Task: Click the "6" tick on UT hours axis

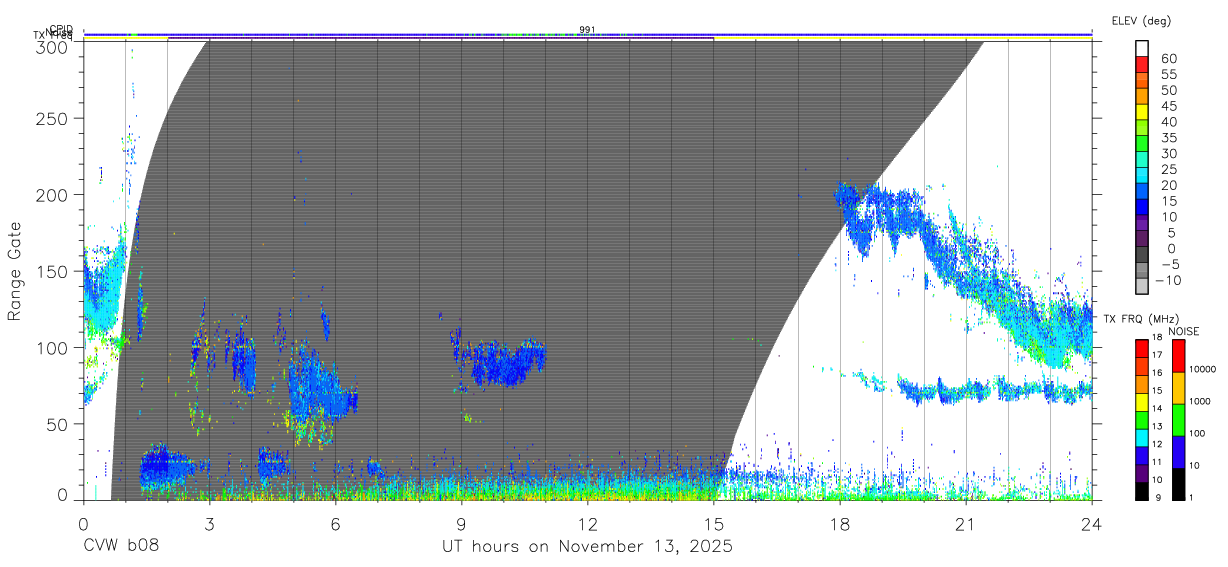Action: [x=335, y=524]
